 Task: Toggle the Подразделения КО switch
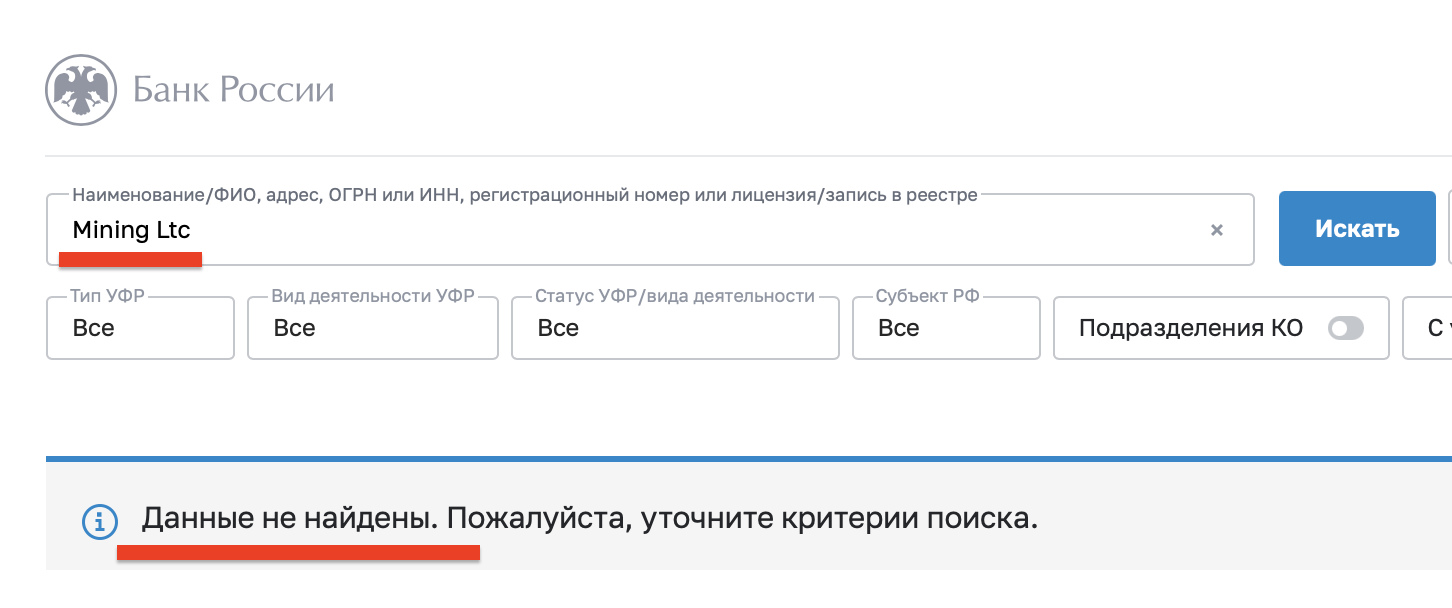click(1345, 328)
